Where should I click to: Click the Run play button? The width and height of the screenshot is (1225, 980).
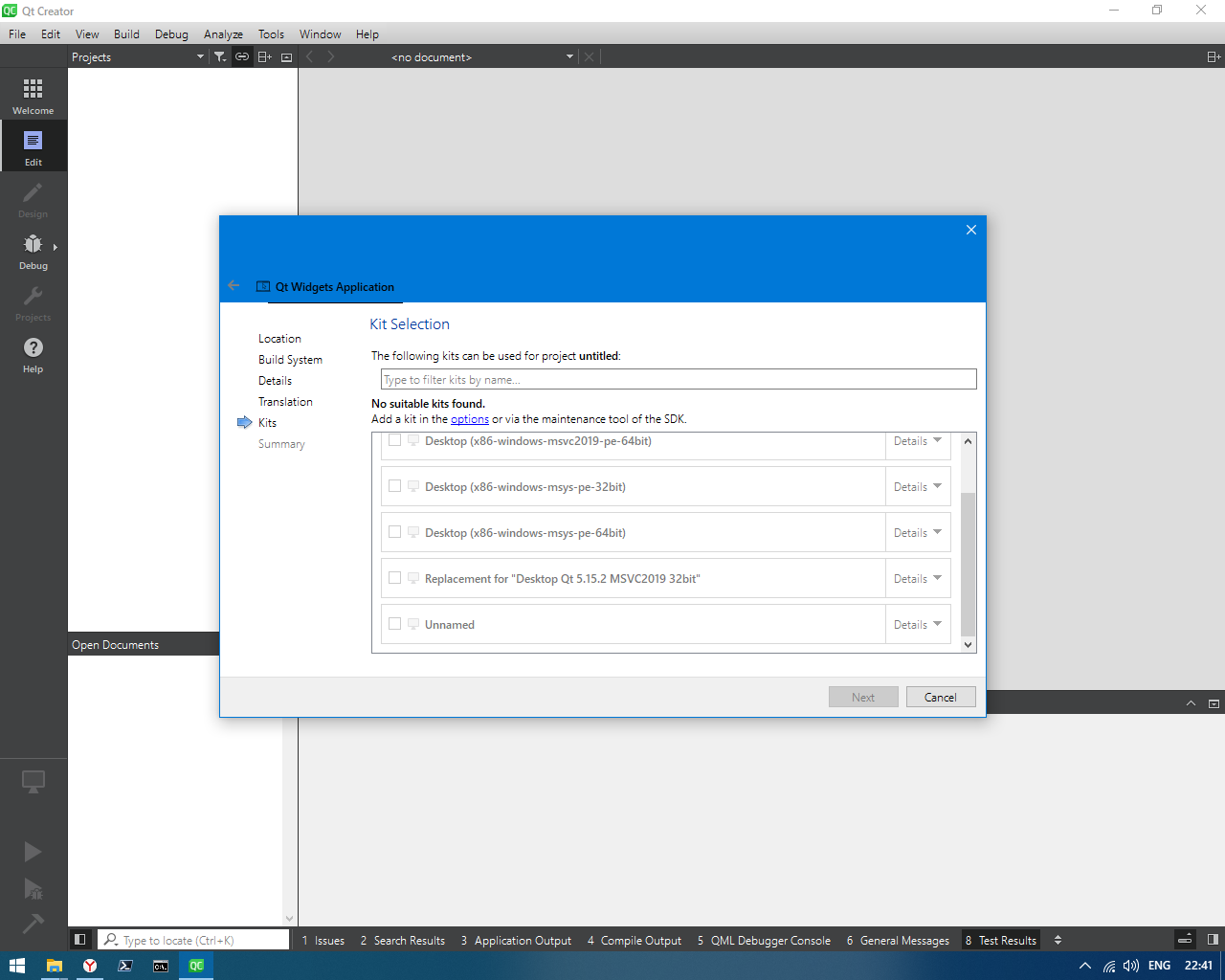(33, 852)
